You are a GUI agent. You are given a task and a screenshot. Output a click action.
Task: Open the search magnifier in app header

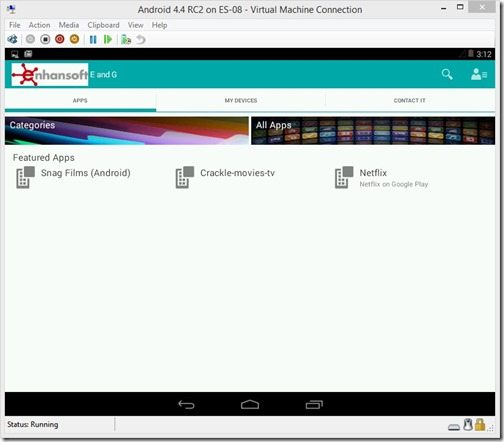447,74
